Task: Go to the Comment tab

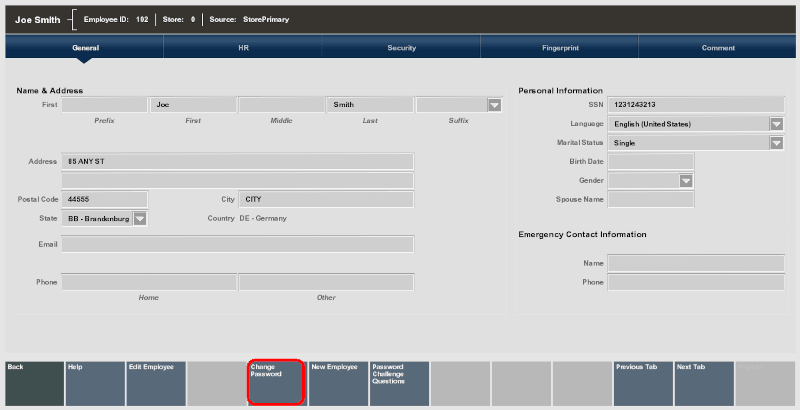Action: [718, 47]
